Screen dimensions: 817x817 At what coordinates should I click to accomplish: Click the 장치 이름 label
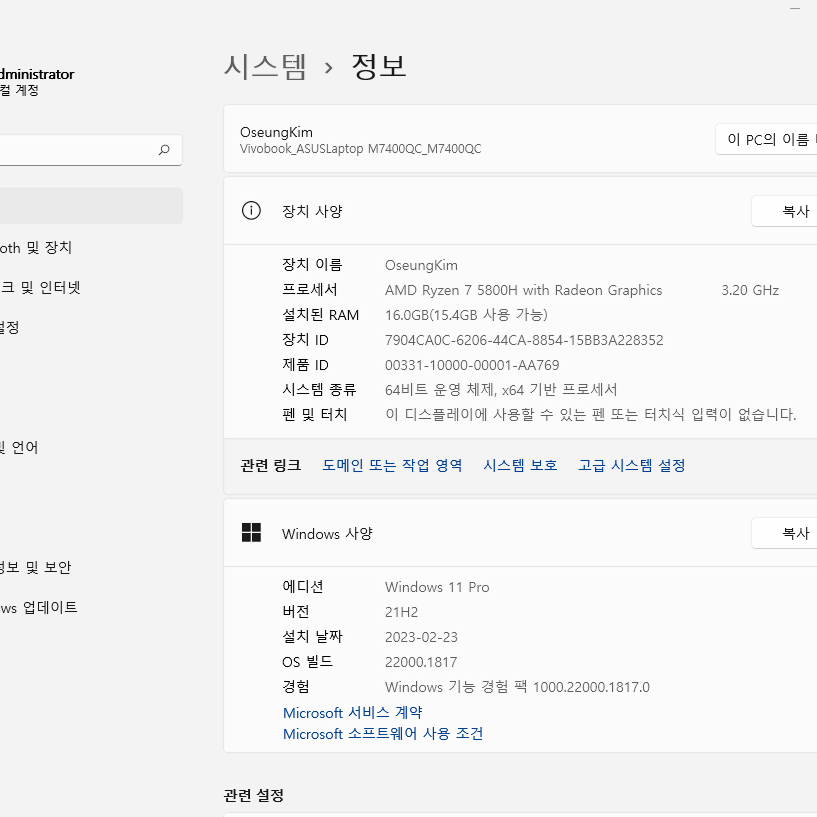click(312, 264)
